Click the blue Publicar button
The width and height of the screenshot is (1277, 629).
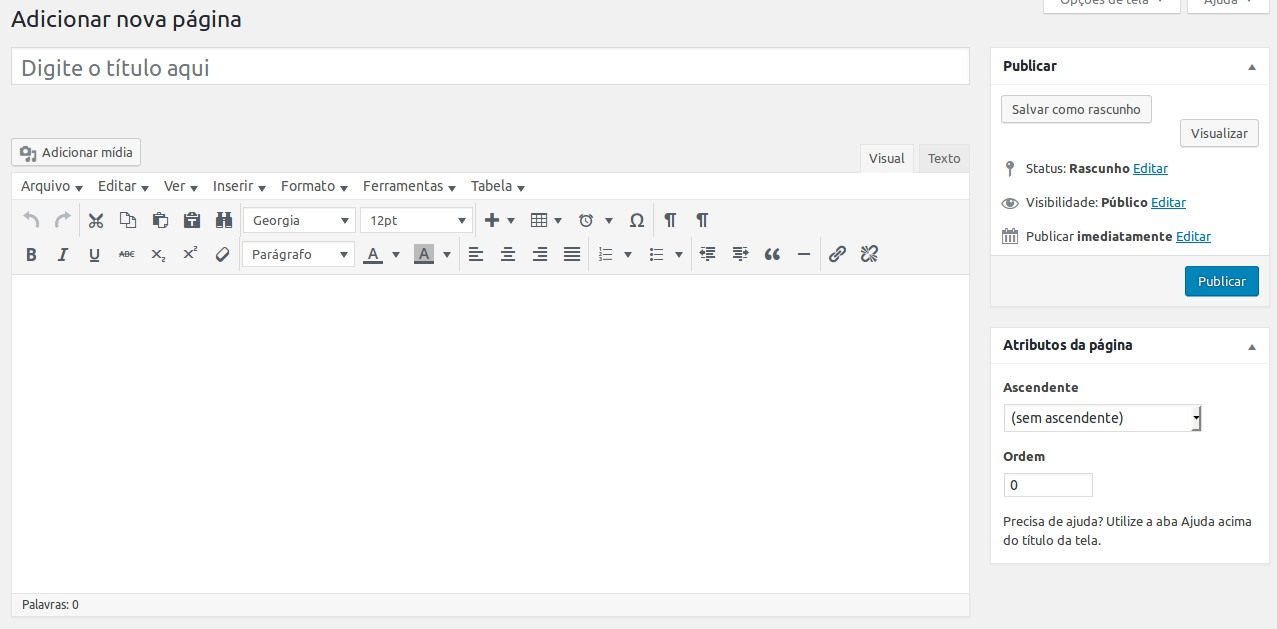tap(1221, 282)
